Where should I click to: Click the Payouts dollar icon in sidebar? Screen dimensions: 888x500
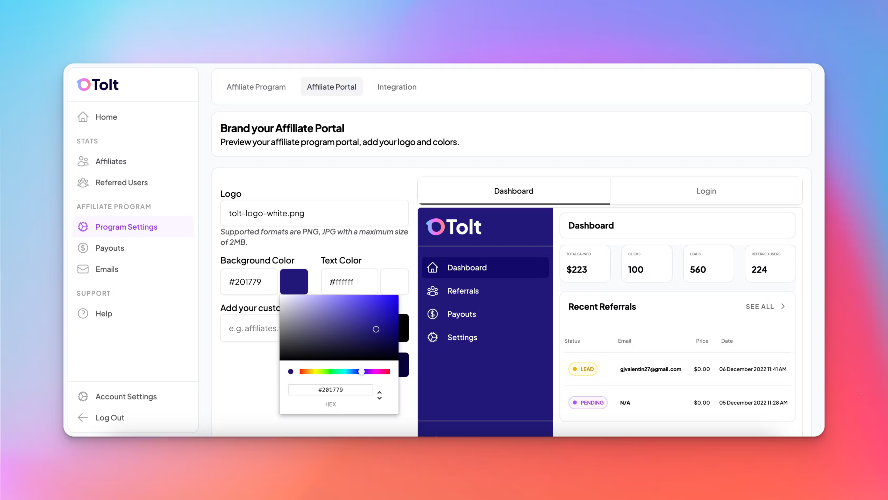coord(83,248)
